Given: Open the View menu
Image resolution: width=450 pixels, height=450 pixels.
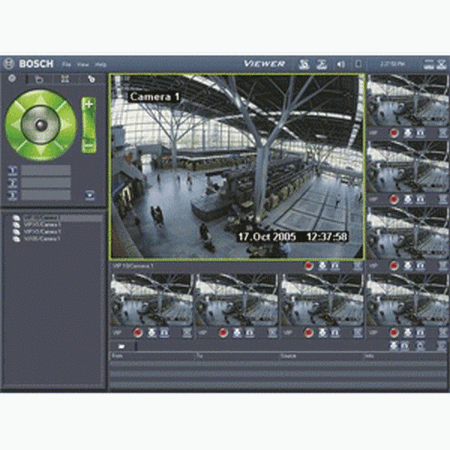Looking at the screenshot, I should click(83, 64).
